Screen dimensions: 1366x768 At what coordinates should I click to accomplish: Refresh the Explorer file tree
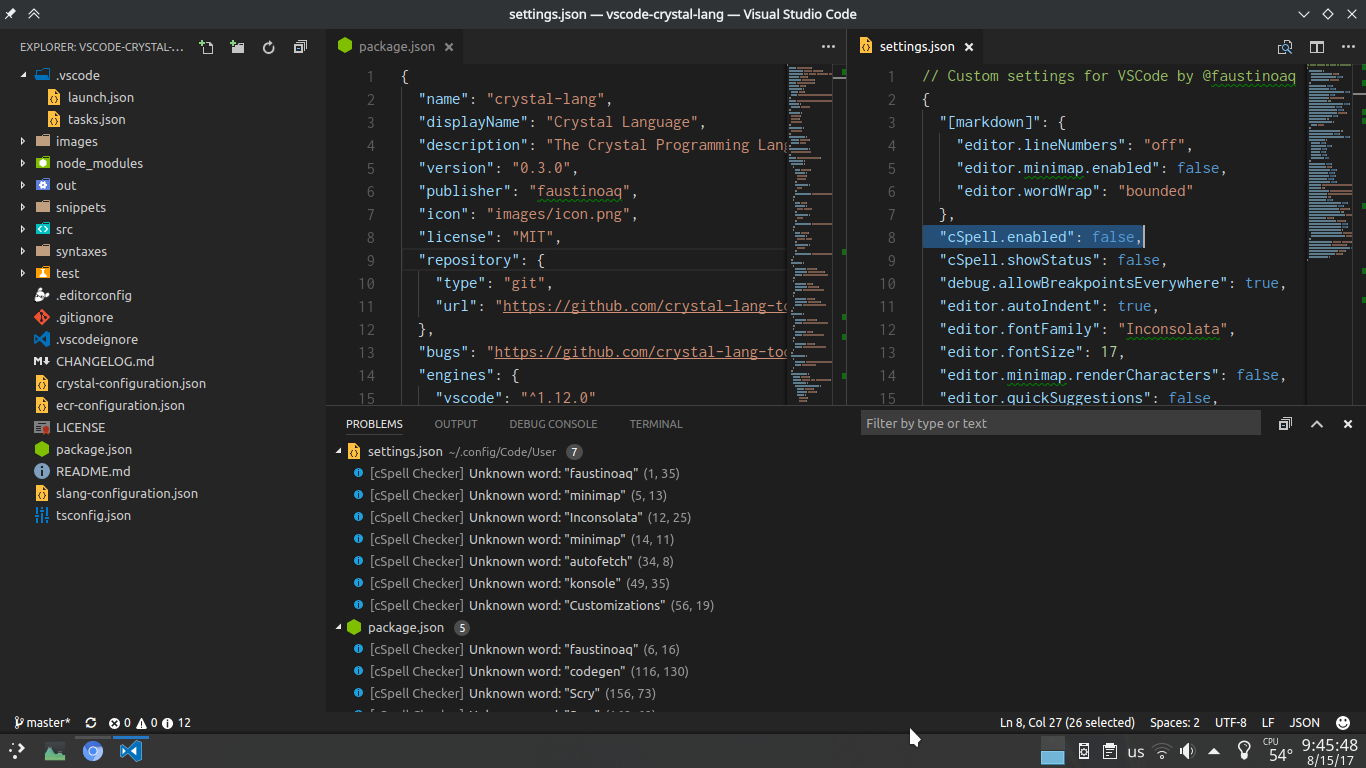[x=268, y=47]
